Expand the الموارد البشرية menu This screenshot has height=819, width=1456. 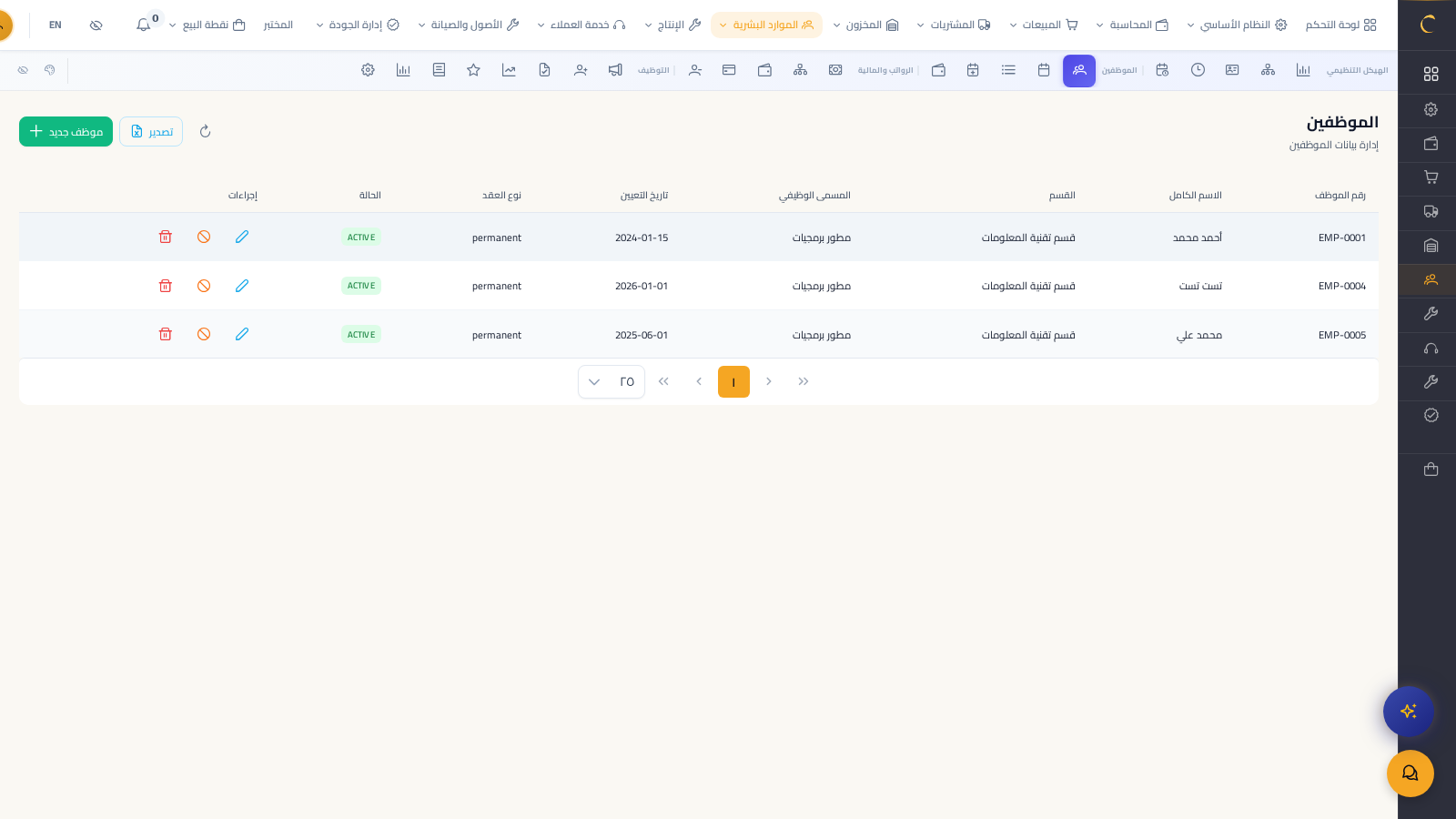pyautogui.click(x=766, y=25)
